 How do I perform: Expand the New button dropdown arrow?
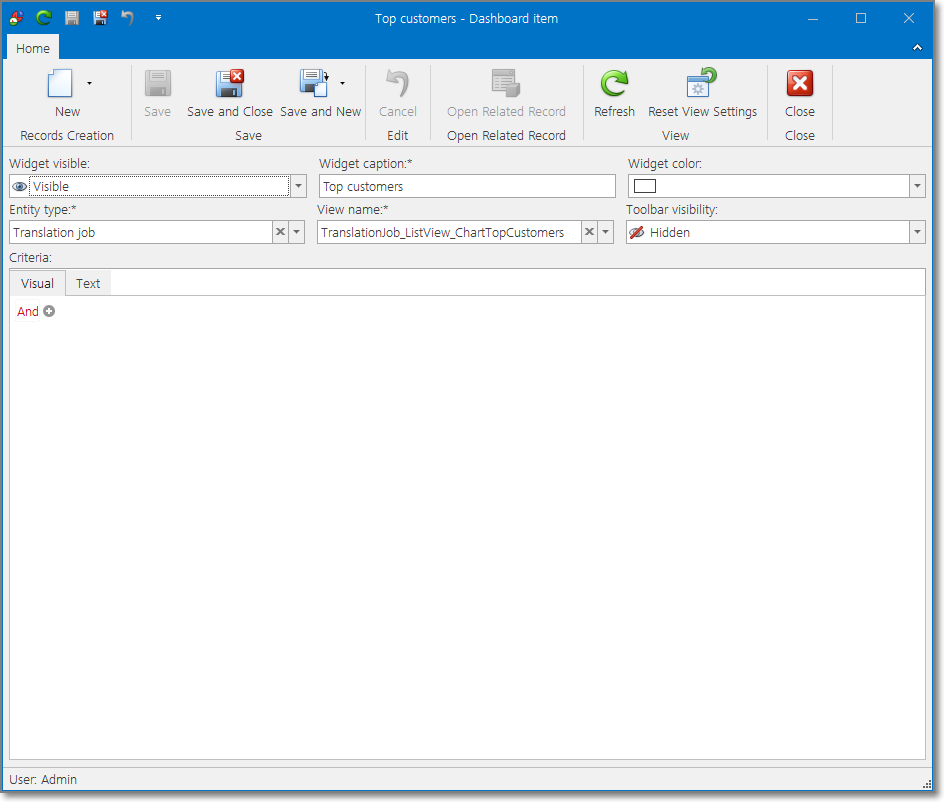pos(90,83)
